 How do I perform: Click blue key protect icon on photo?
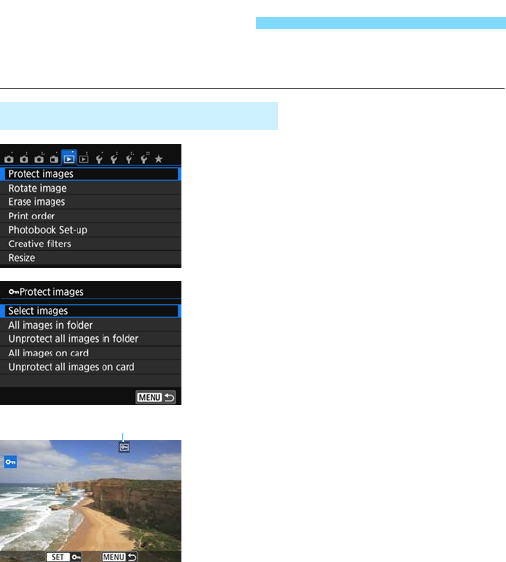coord(10,462)
